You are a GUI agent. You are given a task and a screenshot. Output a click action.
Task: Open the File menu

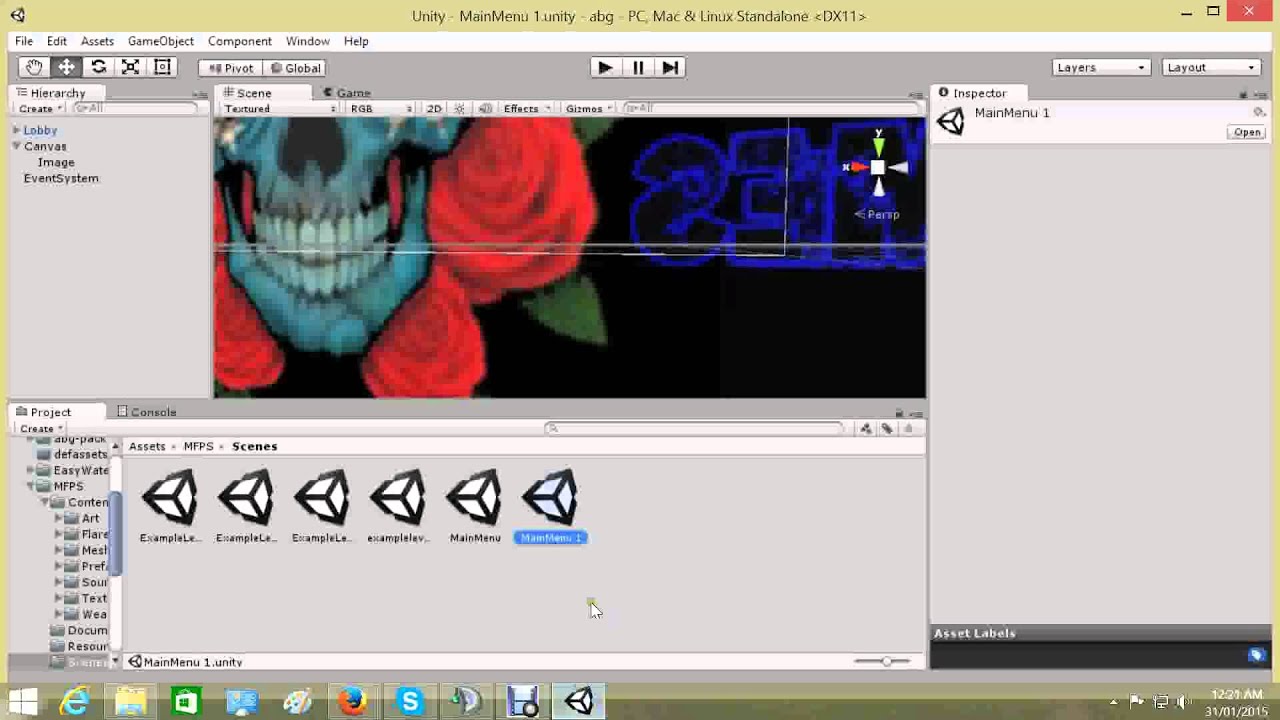(24, 41)
